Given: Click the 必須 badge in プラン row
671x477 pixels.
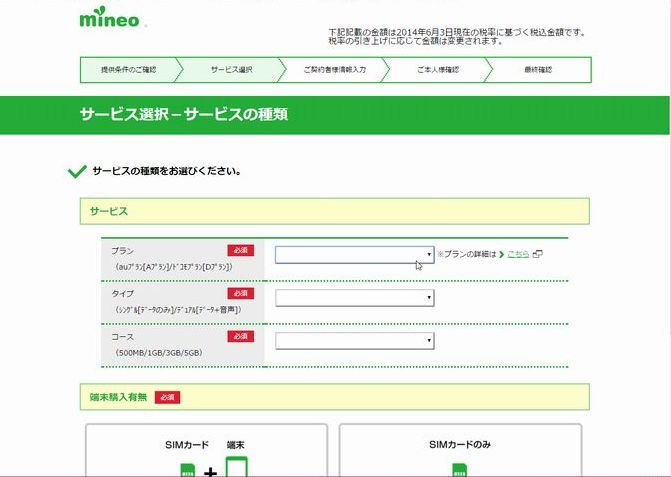Looking at the screenshot, I should (x=240, y=250).
